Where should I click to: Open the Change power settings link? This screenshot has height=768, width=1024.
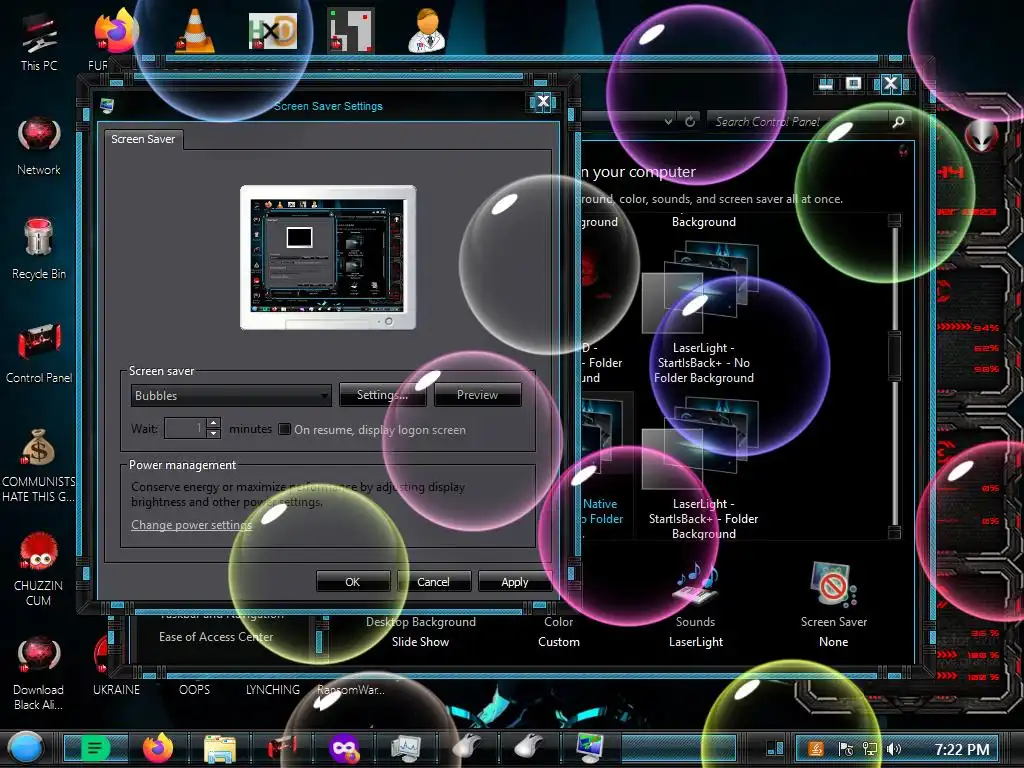[191, 524]
